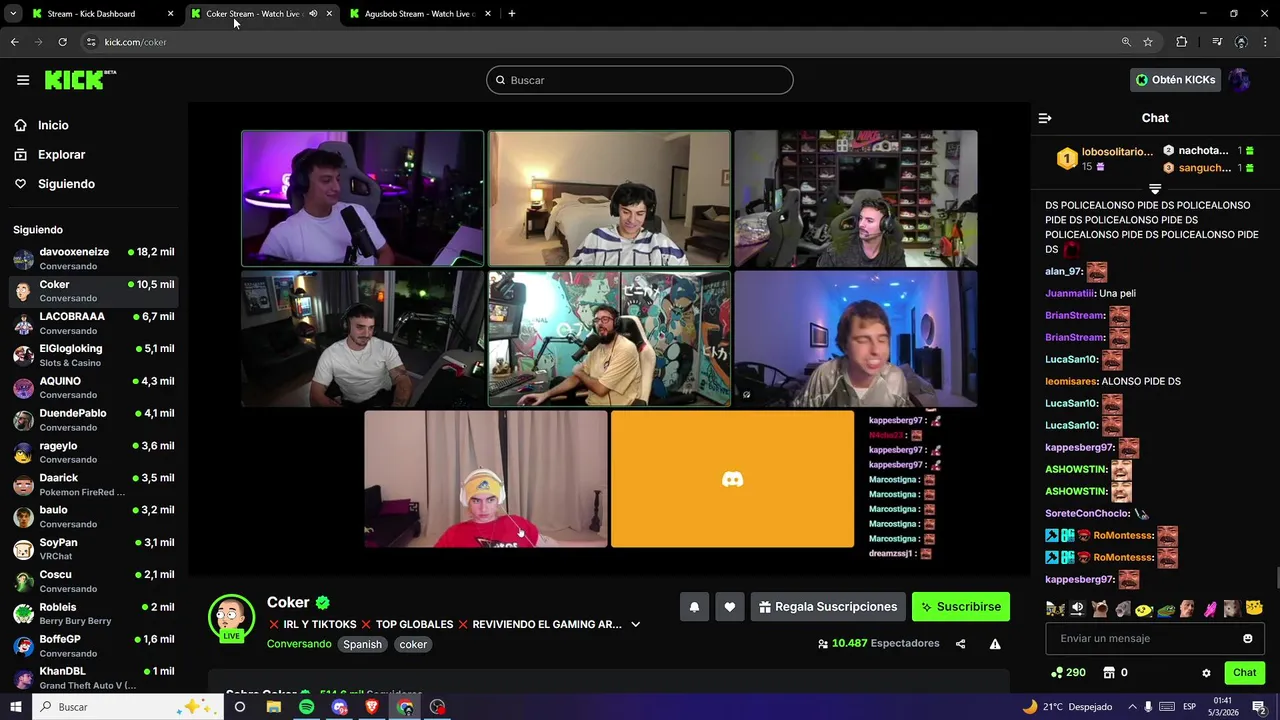Open DuendePablo channel in sidebar
1280x720 pixels.
[93, 420]
